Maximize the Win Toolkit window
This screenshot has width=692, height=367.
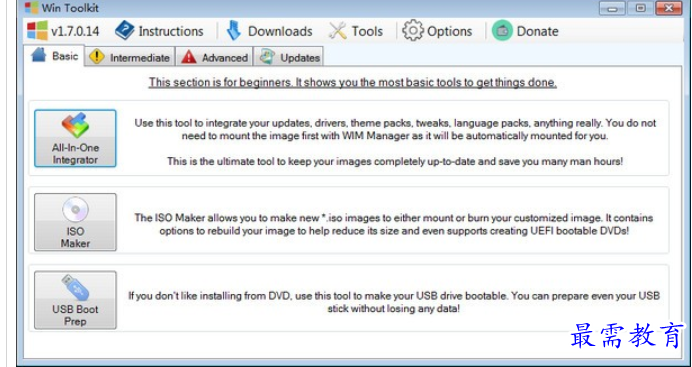[640, 8]
